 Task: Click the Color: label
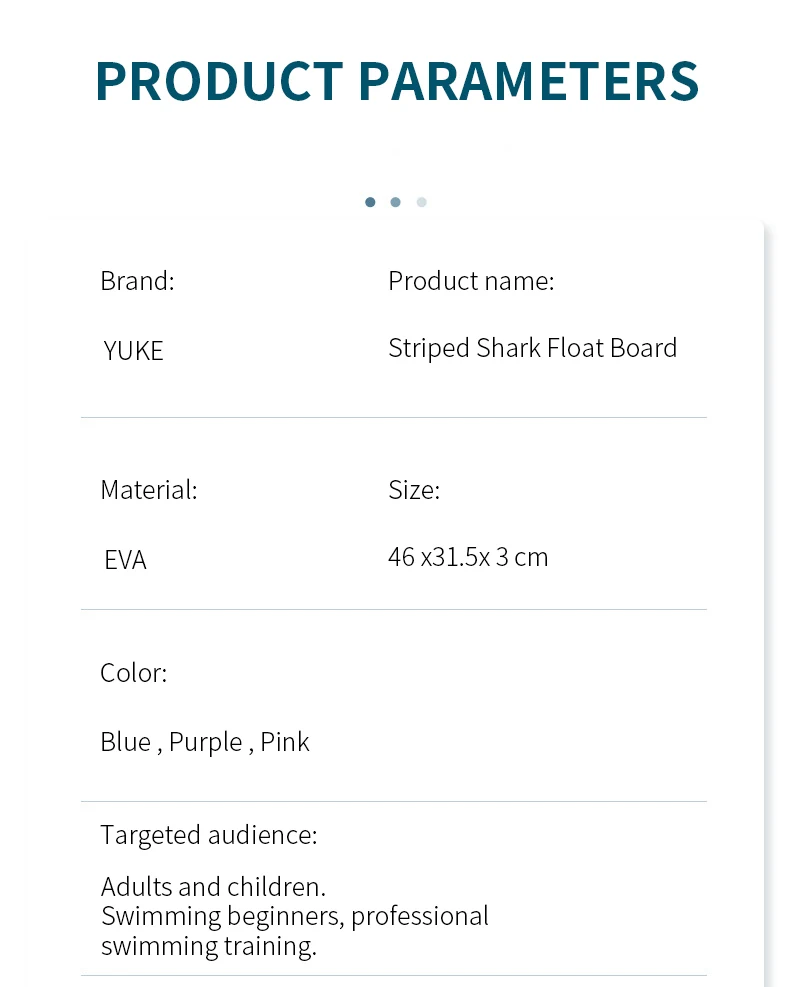134,673
